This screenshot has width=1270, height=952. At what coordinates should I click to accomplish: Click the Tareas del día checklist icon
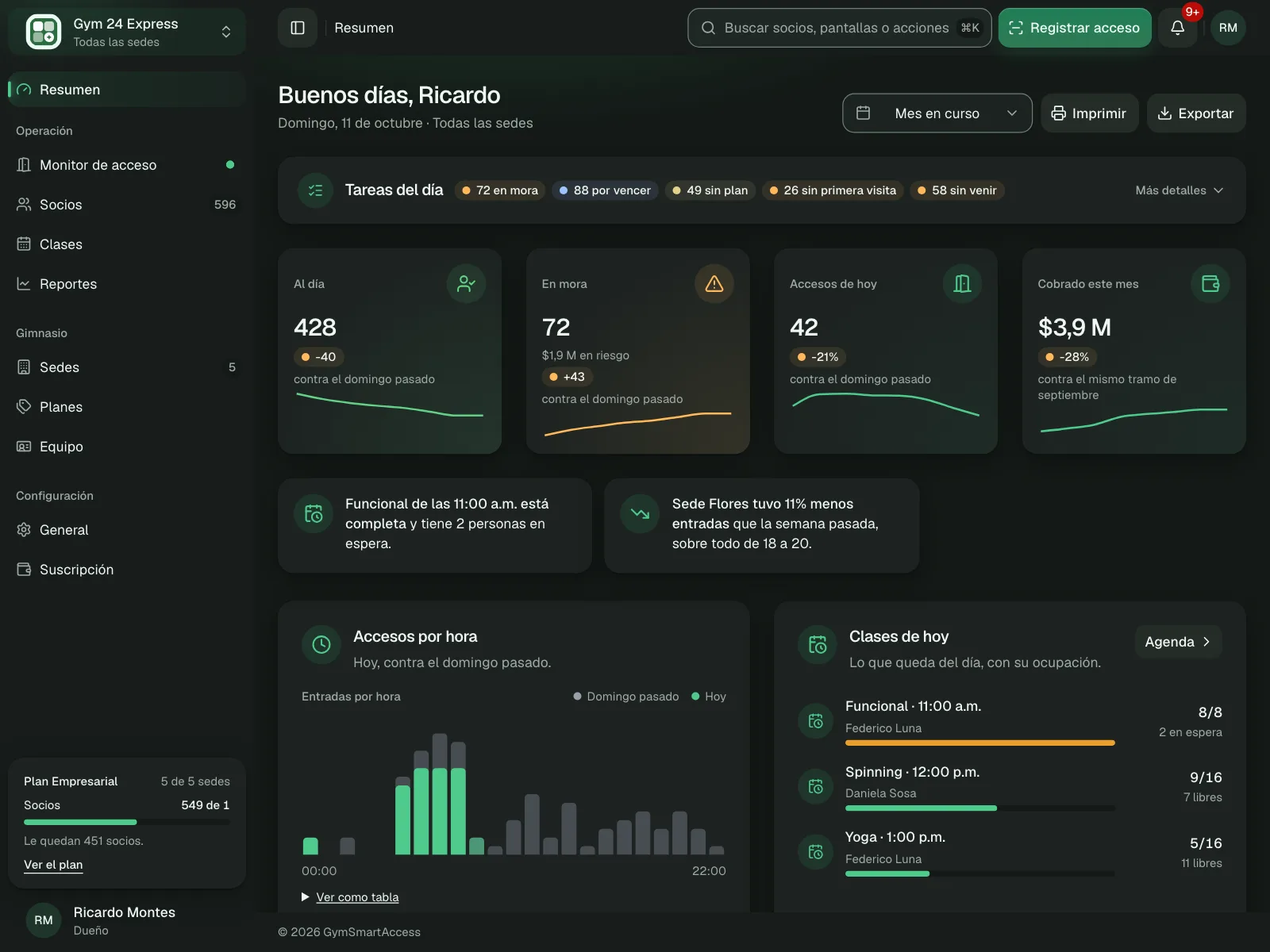point(315,190)
